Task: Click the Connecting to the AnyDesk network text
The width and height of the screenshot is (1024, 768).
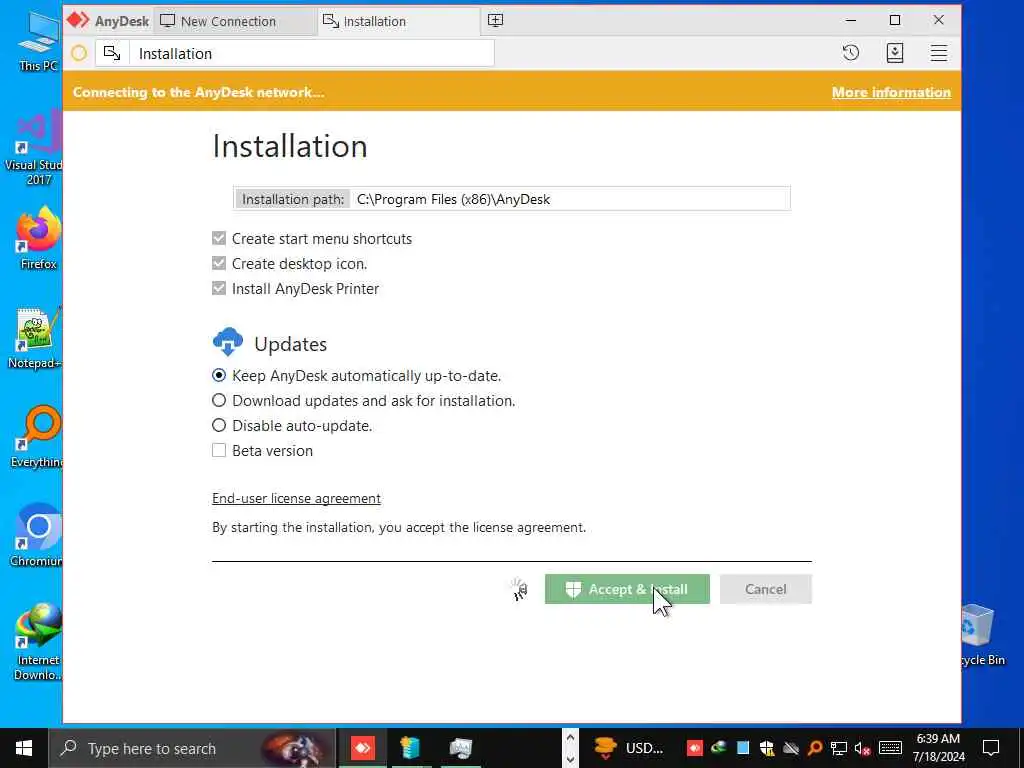Action: [199, 92]
